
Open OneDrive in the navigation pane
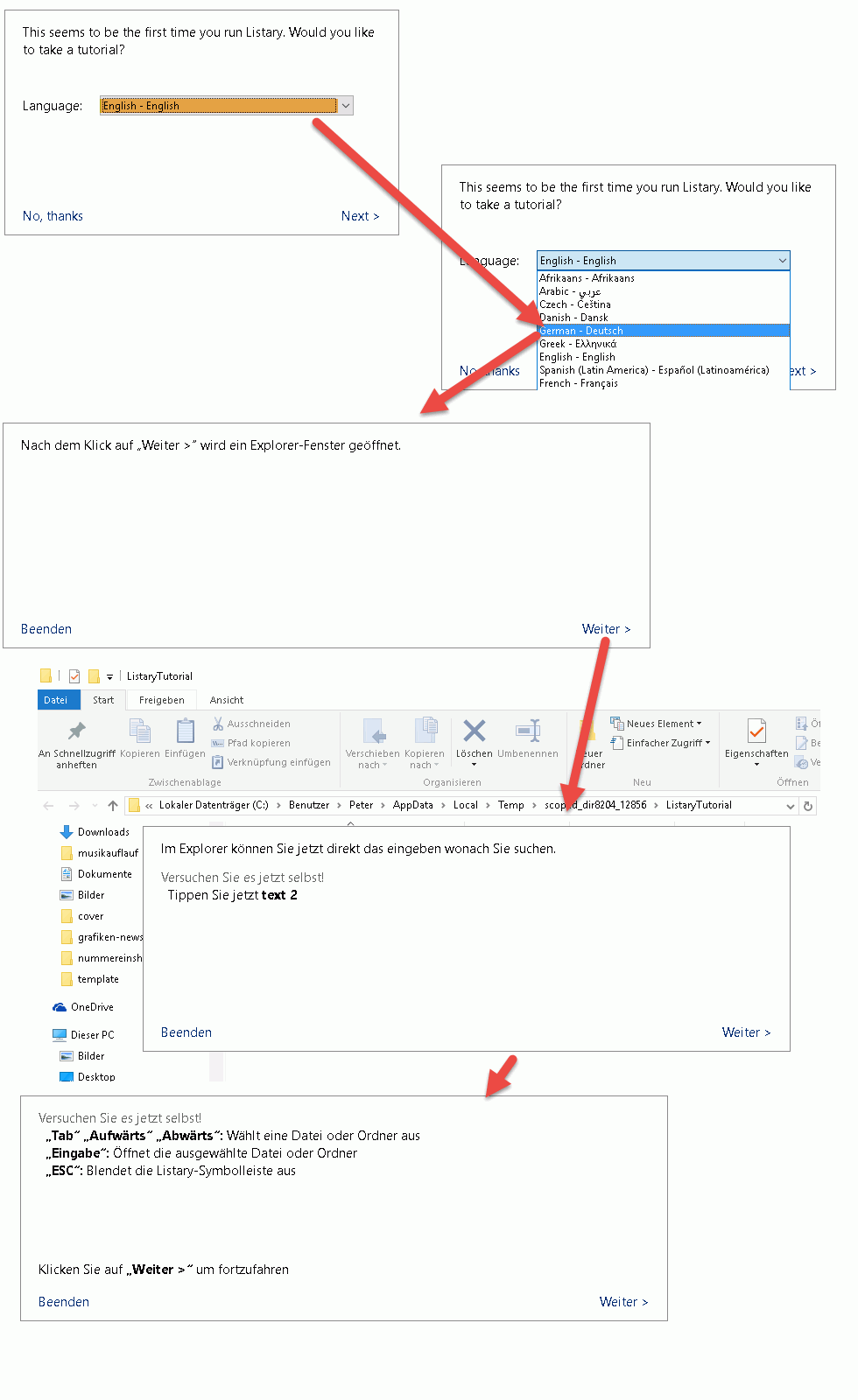click(83, 1007)
